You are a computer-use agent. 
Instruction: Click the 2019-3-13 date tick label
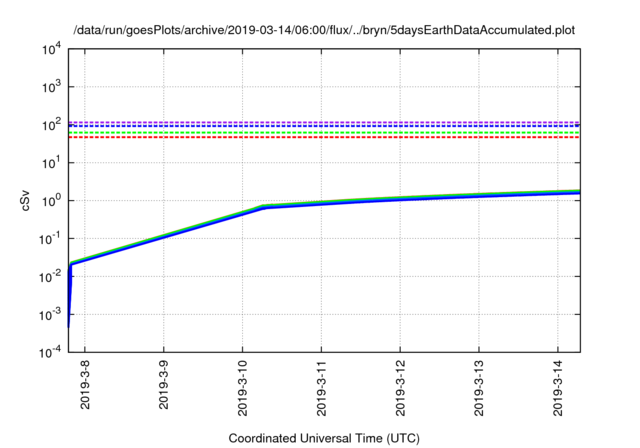tap(479, 388)
